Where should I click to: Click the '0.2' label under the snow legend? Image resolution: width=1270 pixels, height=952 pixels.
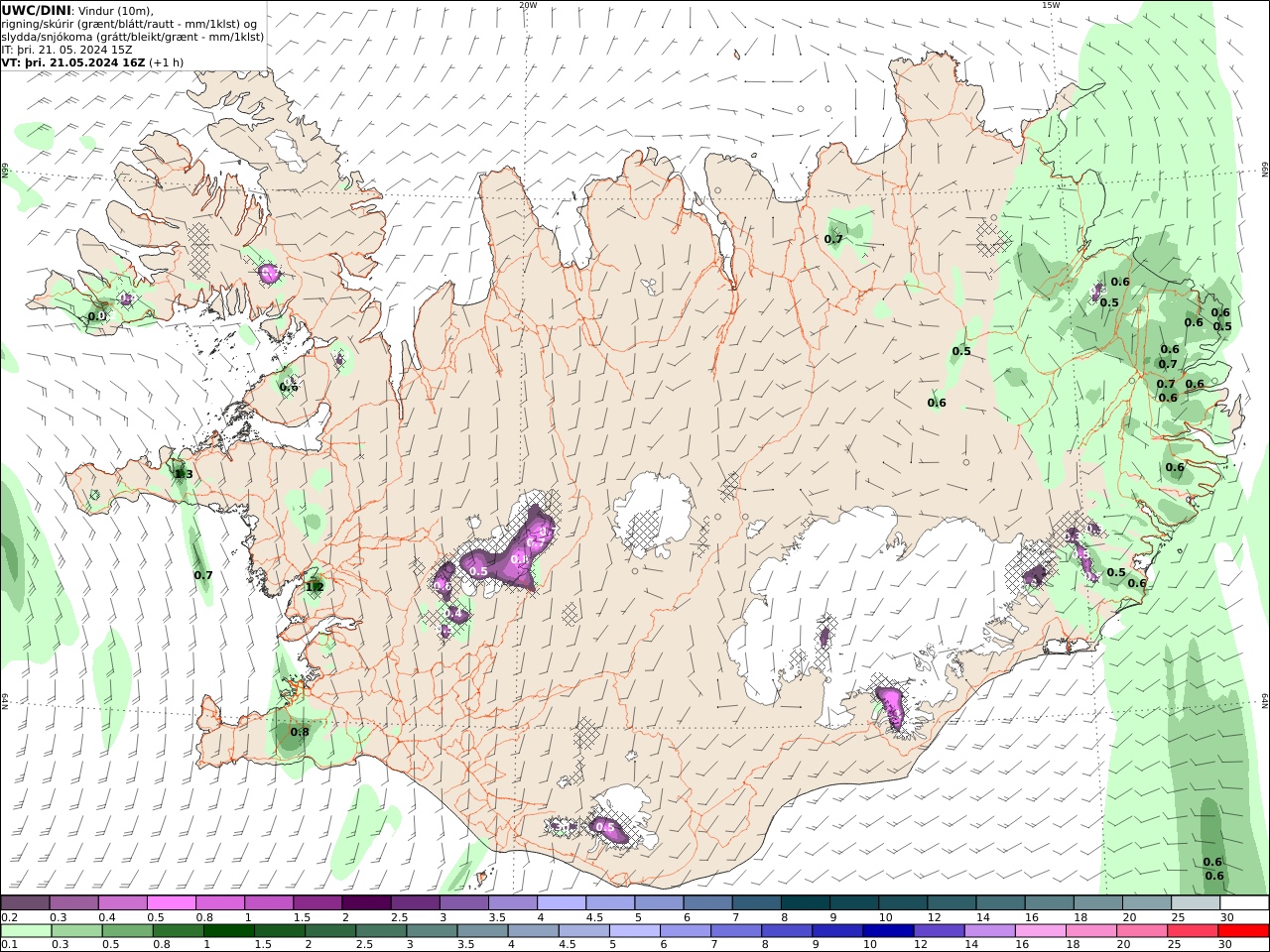point(9,917)
